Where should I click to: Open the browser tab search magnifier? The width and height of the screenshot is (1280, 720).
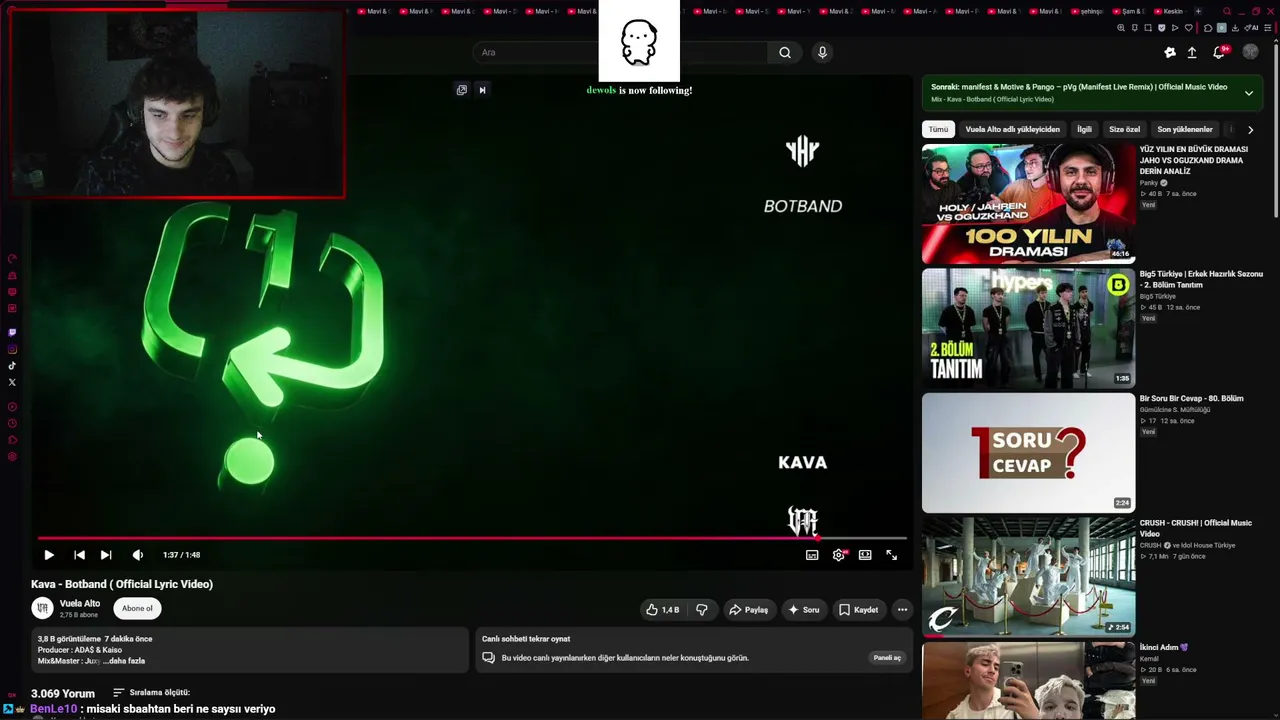1225,12
